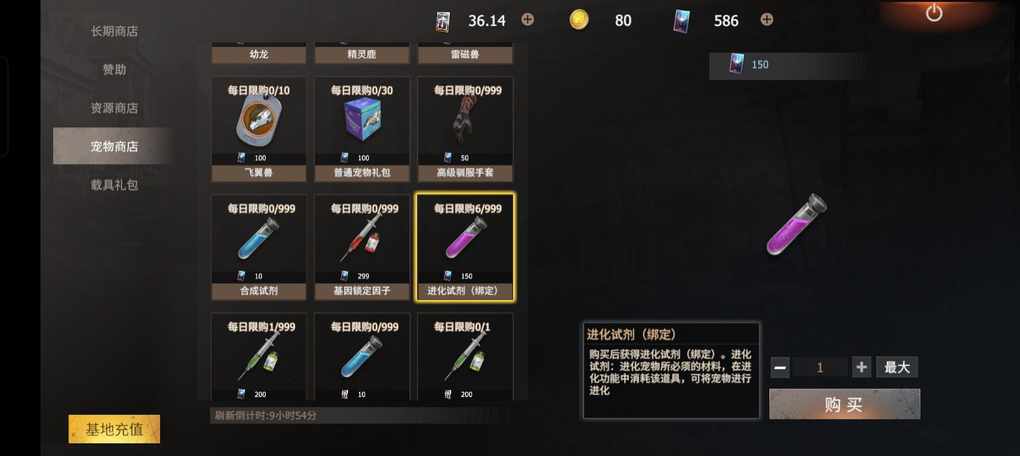Select the 高级驯服手套 glove item
This screenshot has height=456, width=1020.
point(465,129)
